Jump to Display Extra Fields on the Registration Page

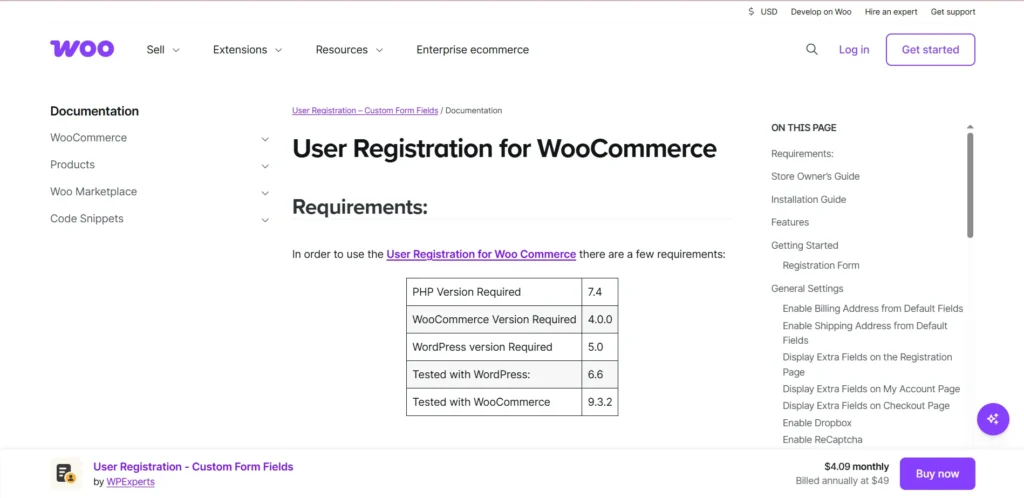pos(868,364)
